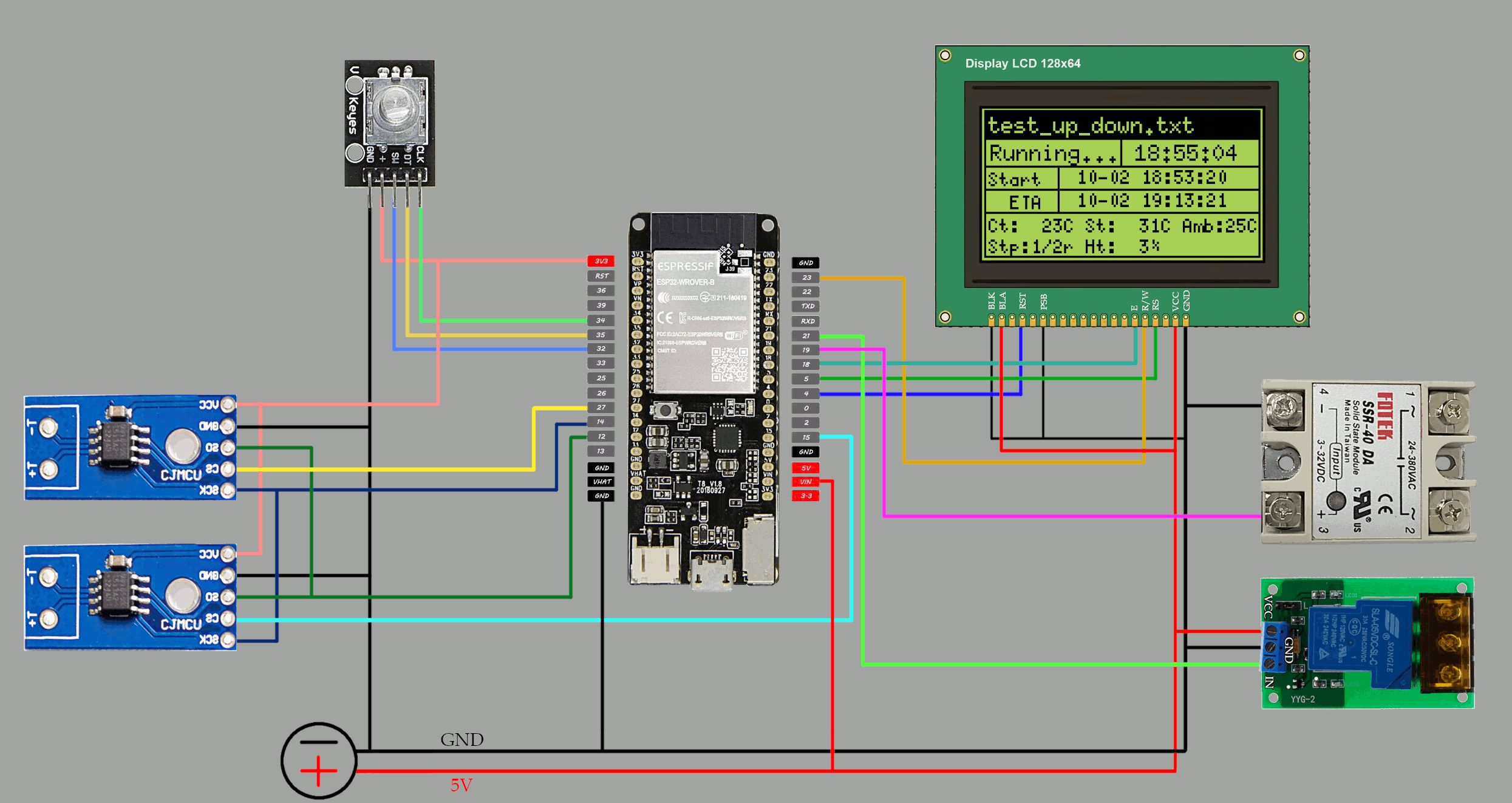1512x803 pixels.
Task: Click the upper CJMCU thermocouple board
Action: pyautogui.click(x=130, y=448)
